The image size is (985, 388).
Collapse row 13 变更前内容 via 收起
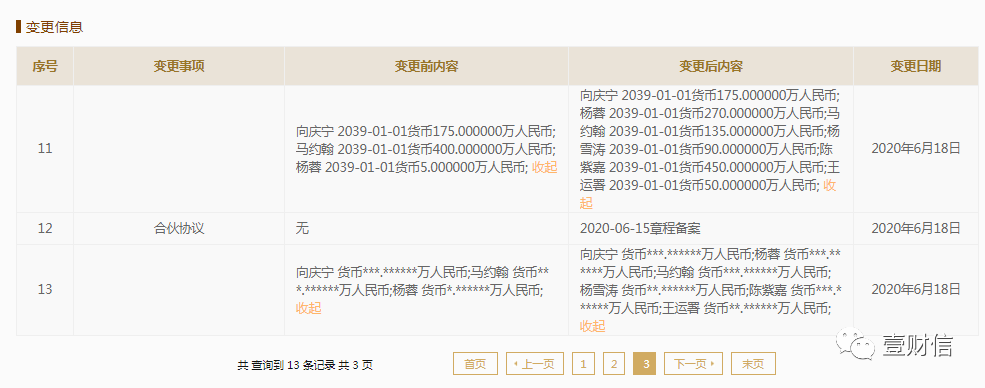tap(308, 308)
